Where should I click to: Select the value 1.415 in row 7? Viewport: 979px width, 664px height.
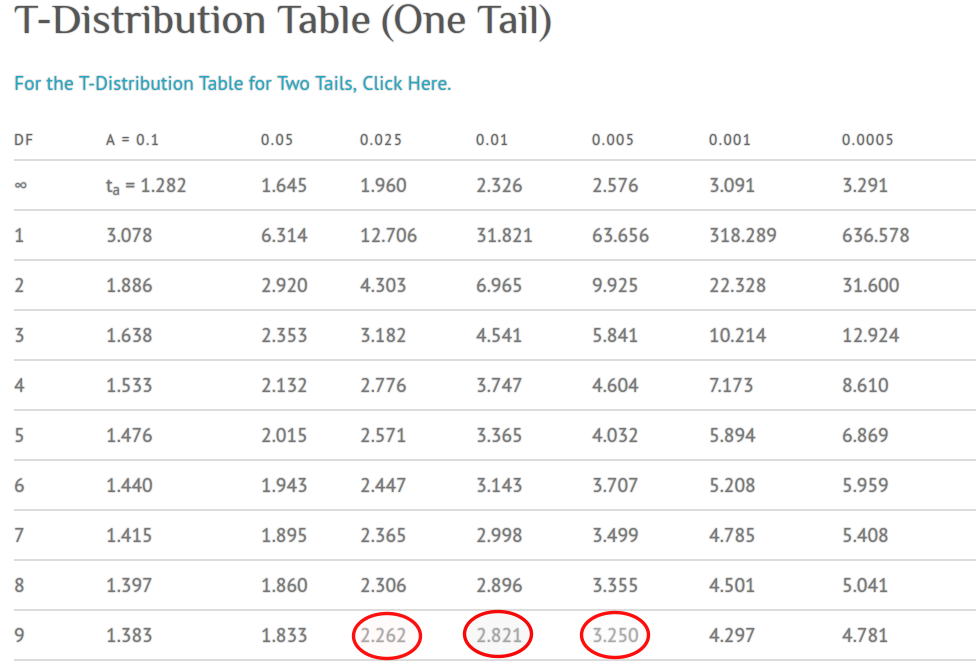click(129, 536)
